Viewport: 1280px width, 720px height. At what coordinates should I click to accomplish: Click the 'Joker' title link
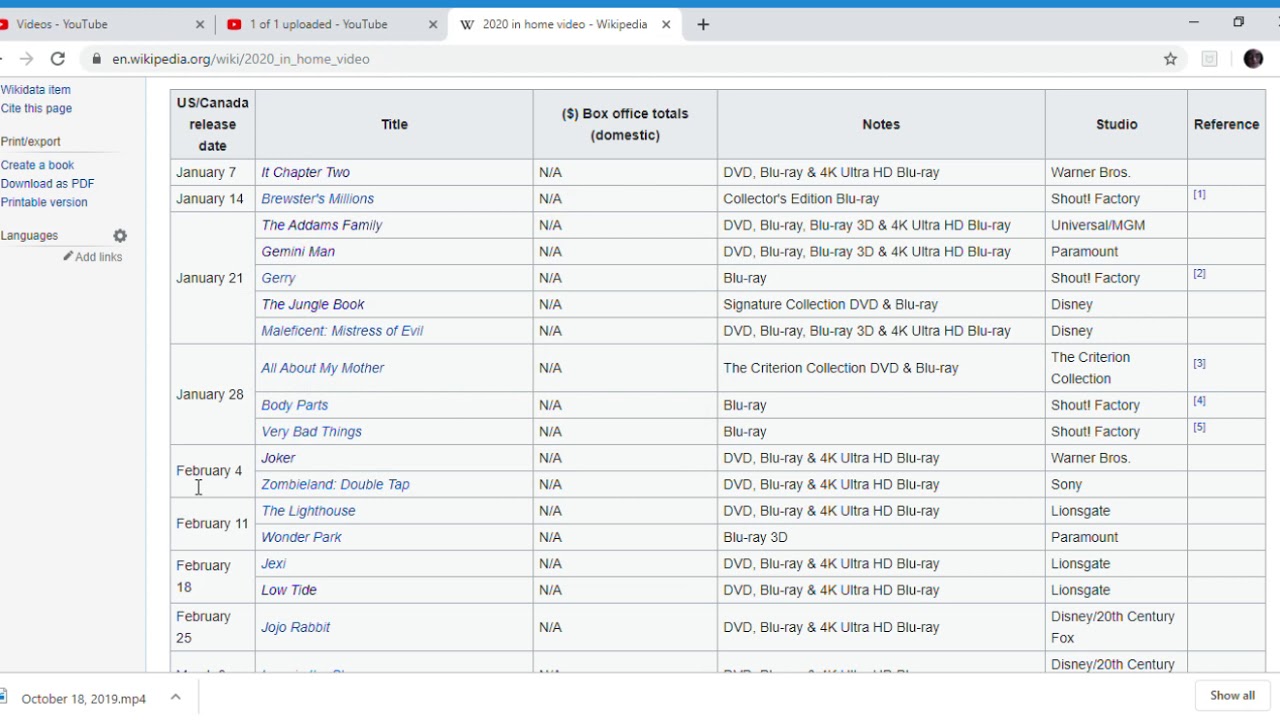click(278, 458)
